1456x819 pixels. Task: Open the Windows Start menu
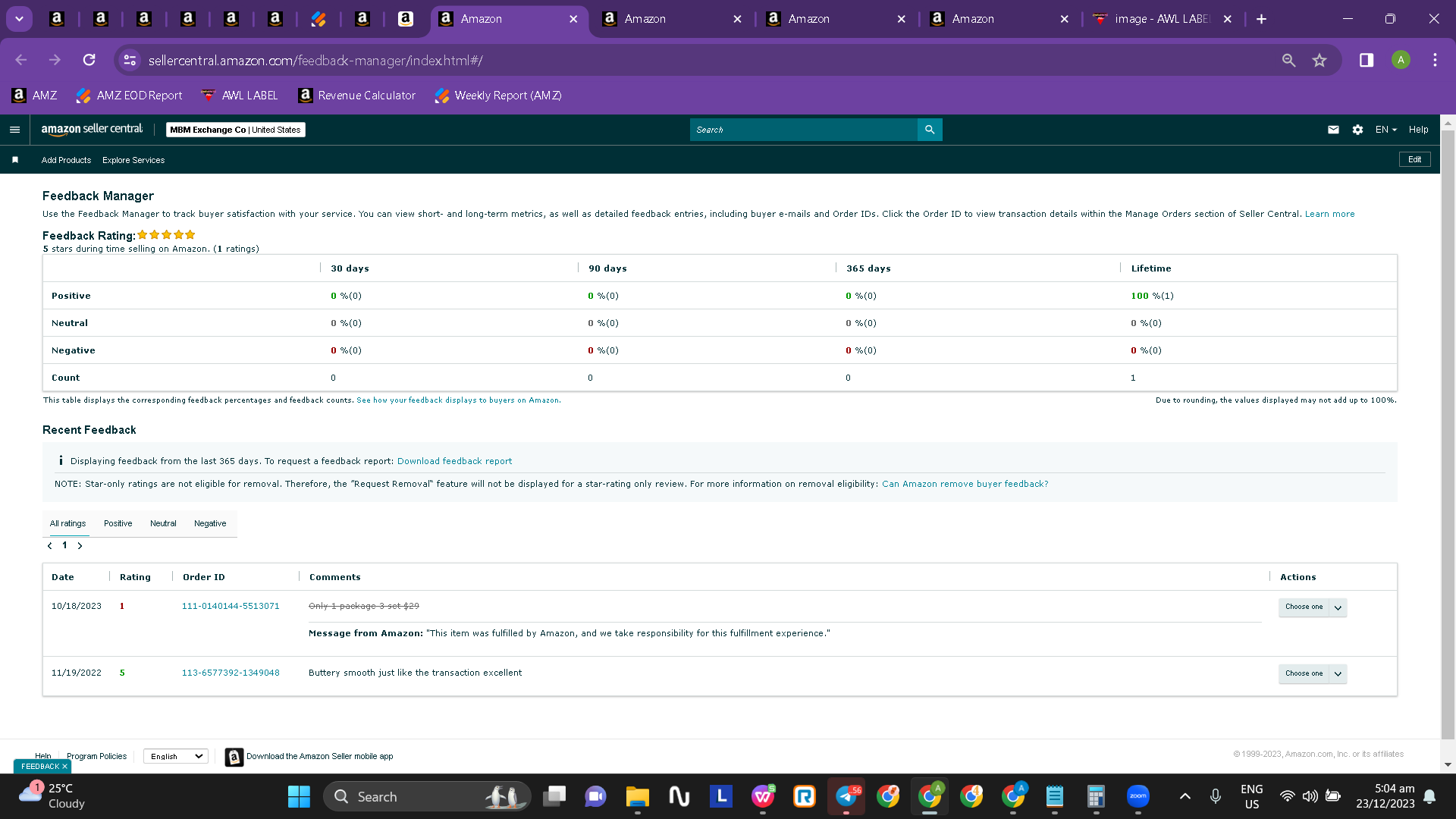tap(299, 797)
